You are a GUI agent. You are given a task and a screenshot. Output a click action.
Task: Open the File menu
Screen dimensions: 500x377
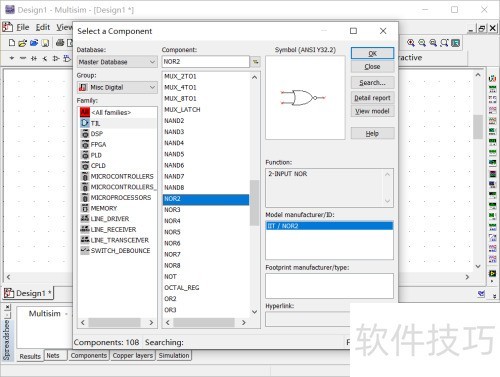(23, 27)
